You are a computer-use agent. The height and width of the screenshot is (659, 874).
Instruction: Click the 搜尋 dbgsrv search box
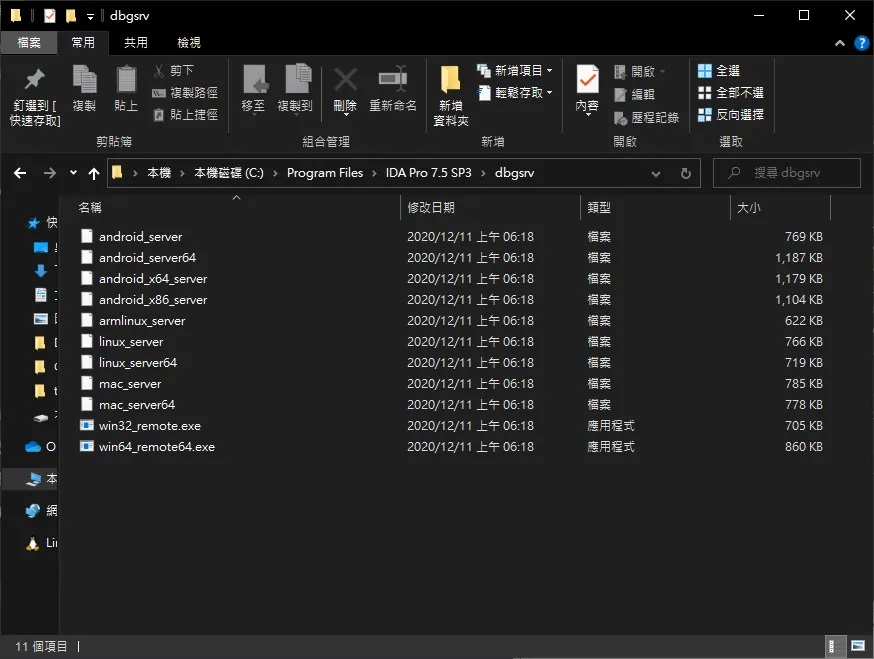786,173
